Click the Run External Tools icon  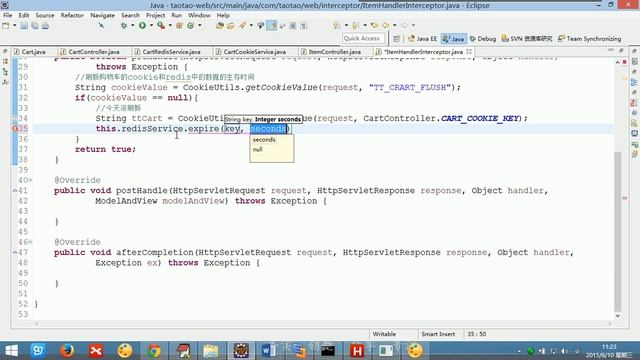pyautogui.click(x=161, y=25)
